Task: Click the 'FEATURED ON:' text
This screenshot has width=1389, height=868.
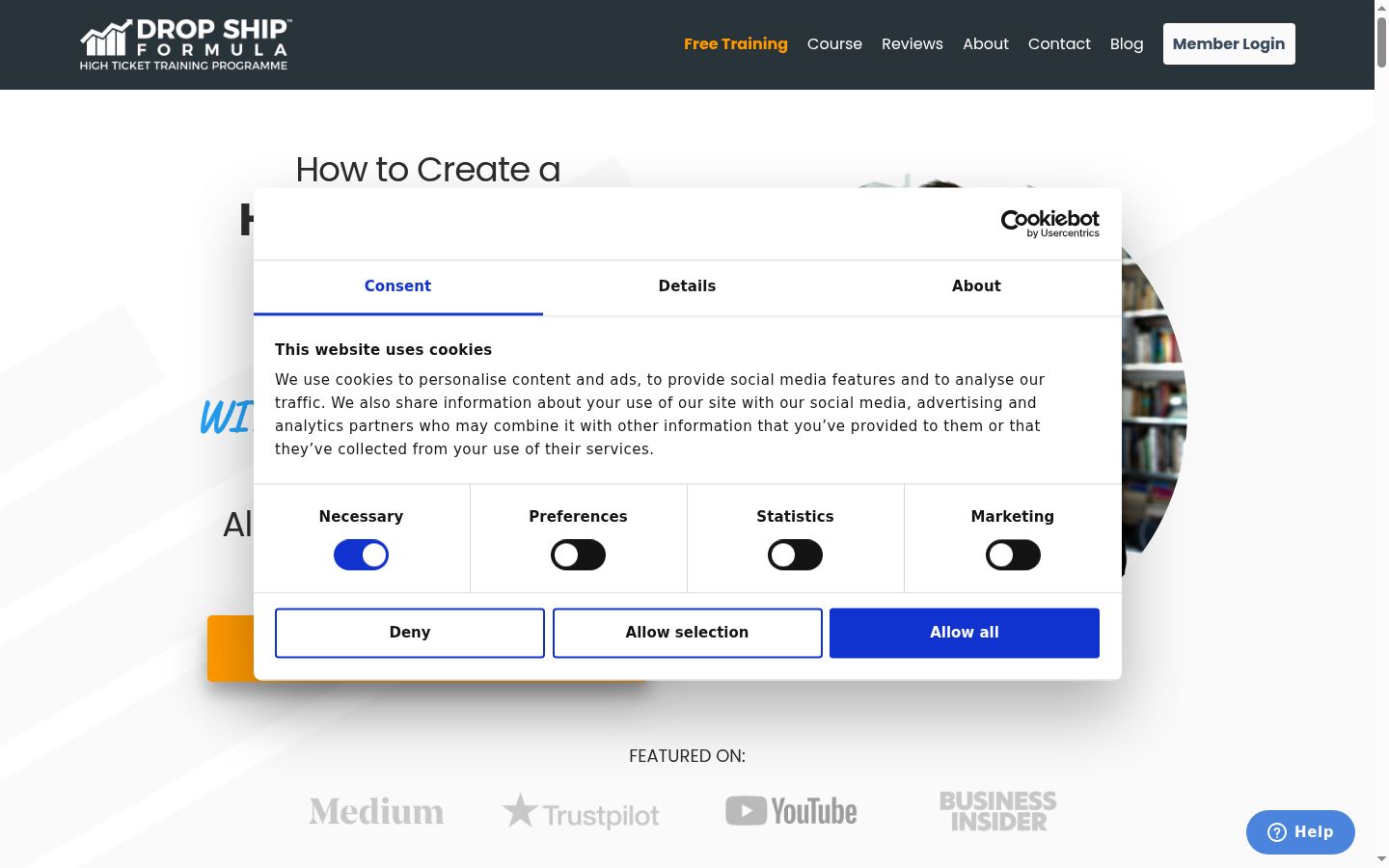Action: click(687, 756)
